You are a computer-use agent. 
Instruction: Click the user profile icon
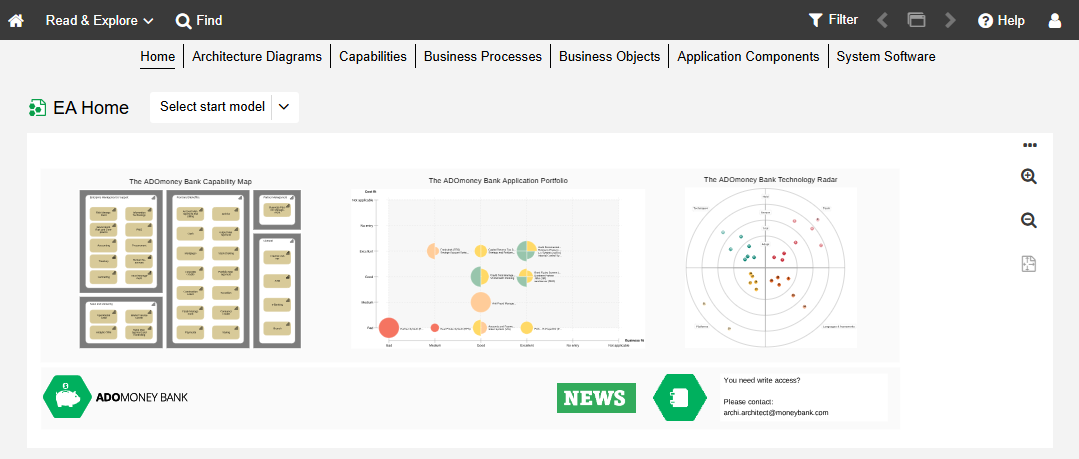[1054, 20]
